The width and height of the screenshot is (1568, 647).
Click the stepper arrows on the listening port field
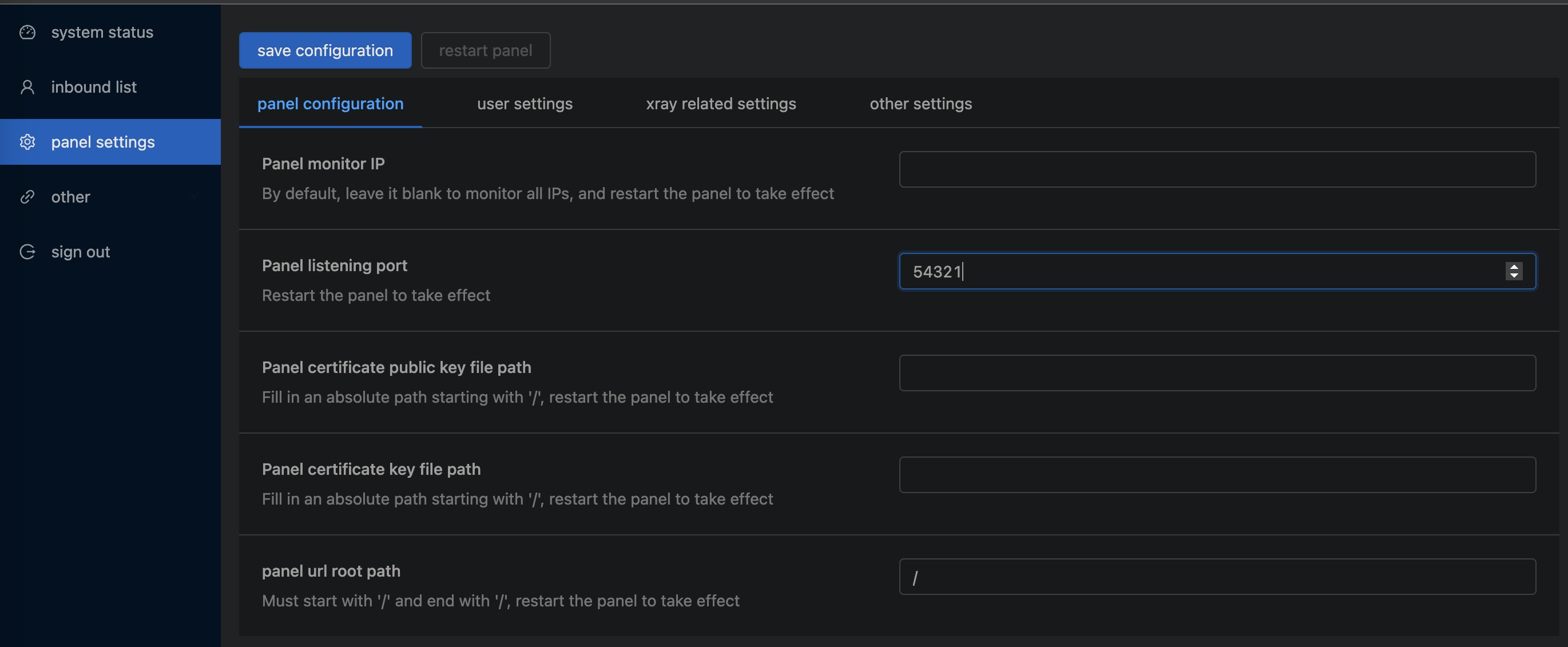click(x=1514, y=272)
